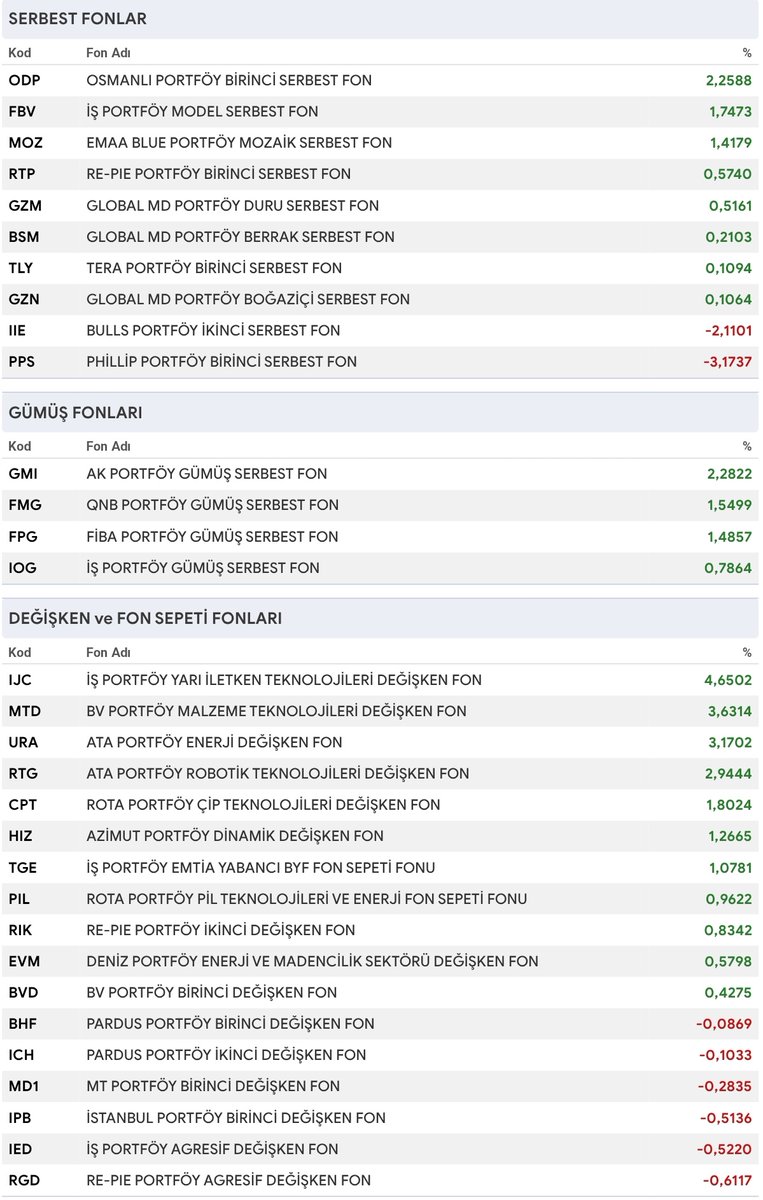Select ATA PORTFÖY ROBOTİK TEKNOLOJİLERİ fund

[278, 774]
